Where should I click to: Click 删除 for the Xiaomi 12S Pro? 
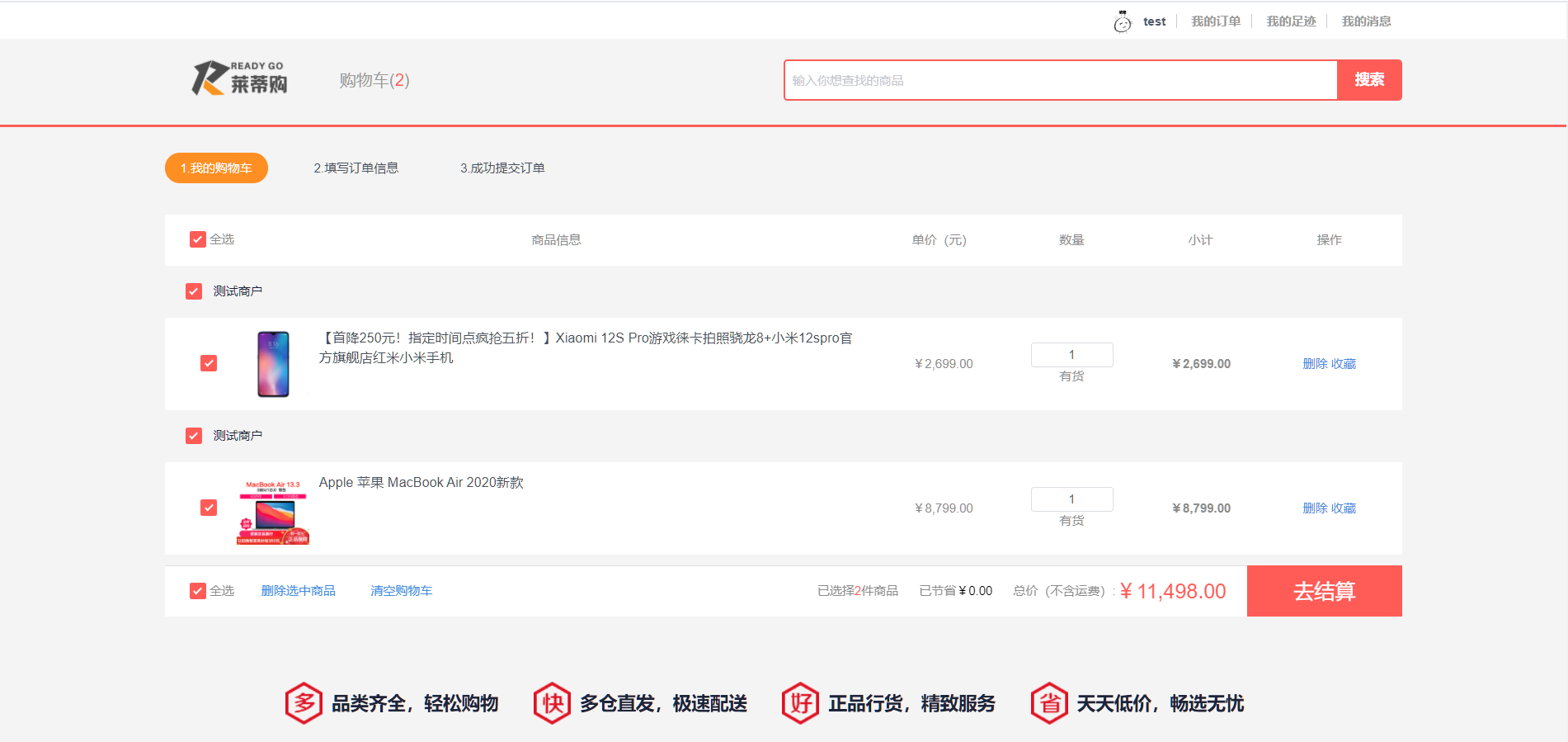pyautogui.click(x=1315, y=364)
